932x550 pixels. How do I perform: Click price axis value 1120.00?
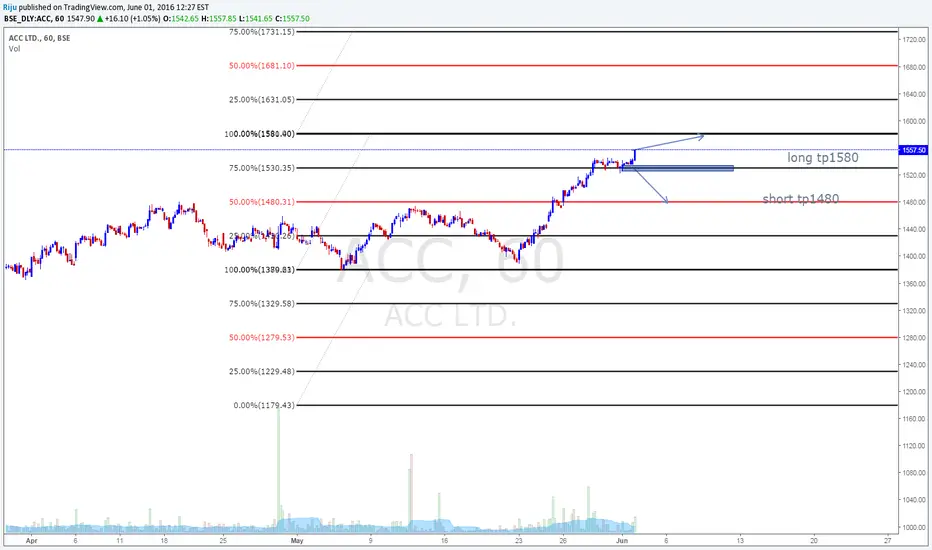pyautogui.click(x=914, y=446)
